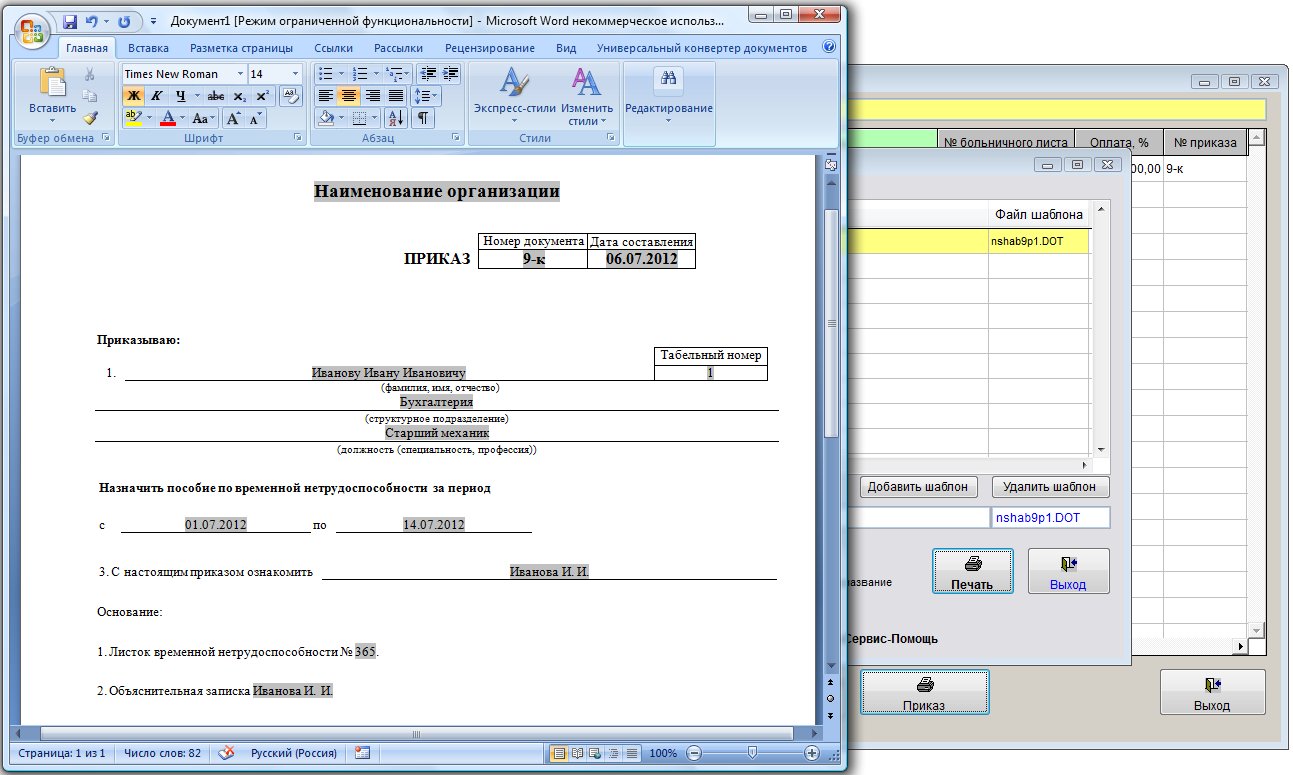
Task: Click the Удалить шаблон button
Action: point(1050,487)
